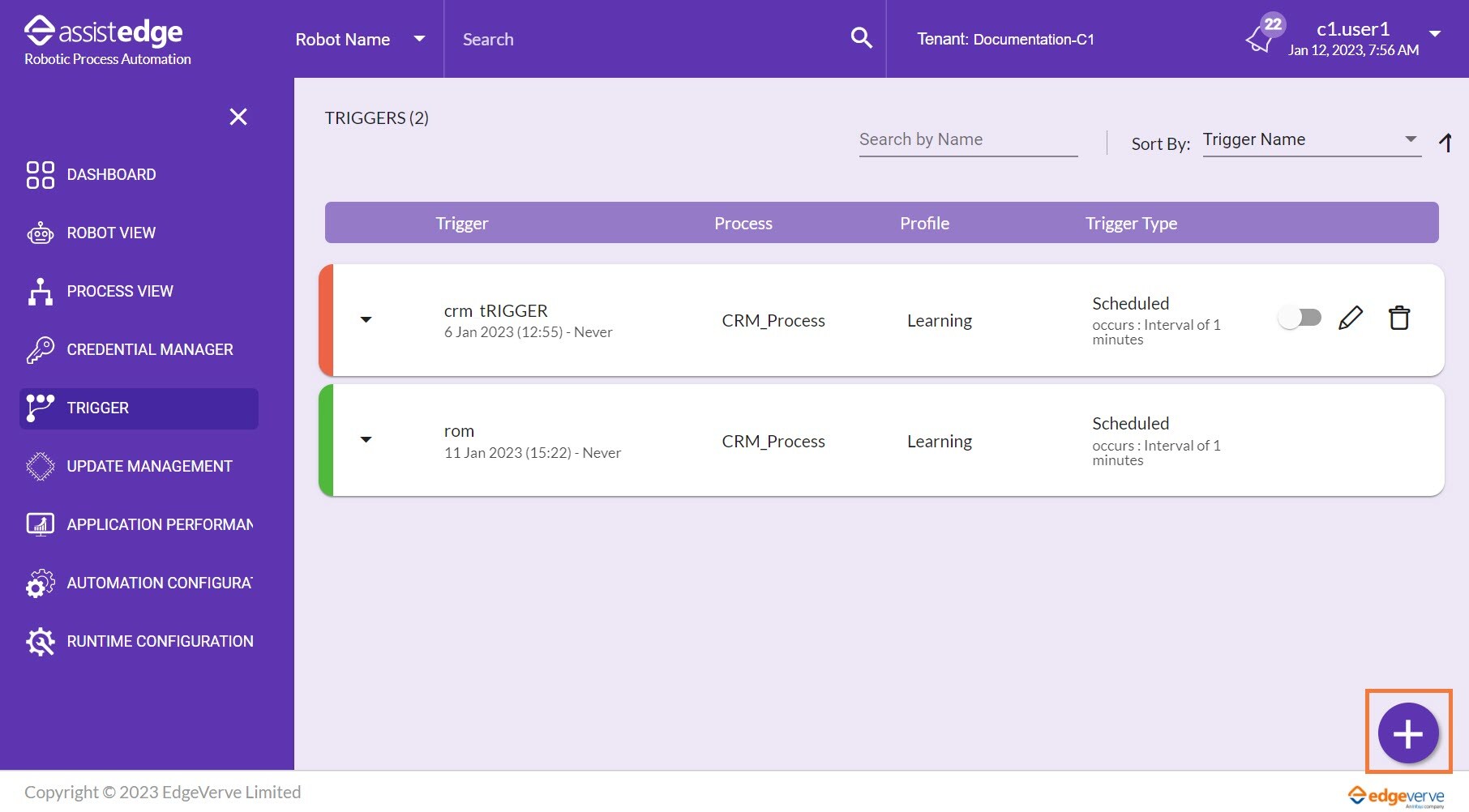Delete the crm tRIGGER using trash icon
Image resolution: width=1469 pixels, height=812 pixels.
1398,318
